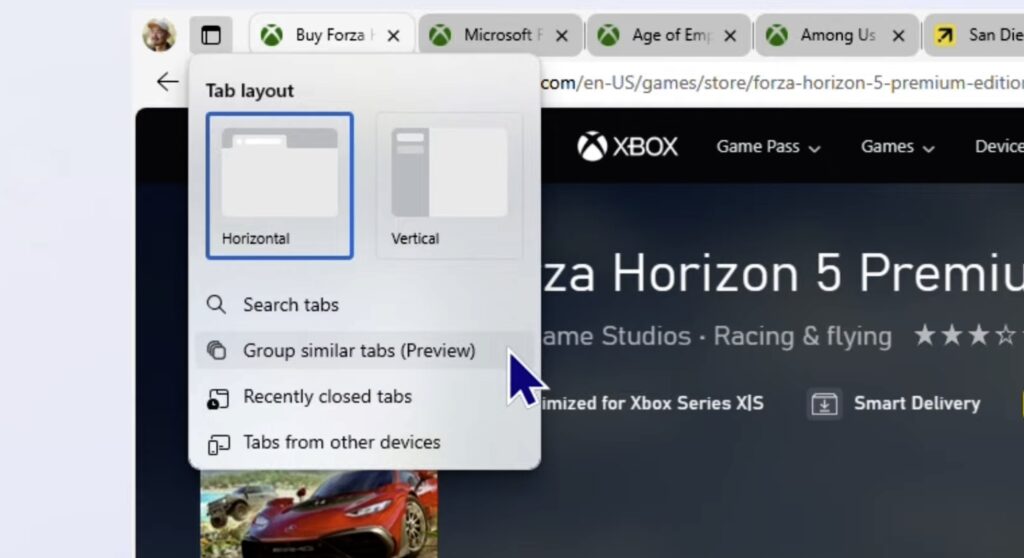1024x558 pixels.
Task: Click the Smart Delivery download icon
Action: 824,403
